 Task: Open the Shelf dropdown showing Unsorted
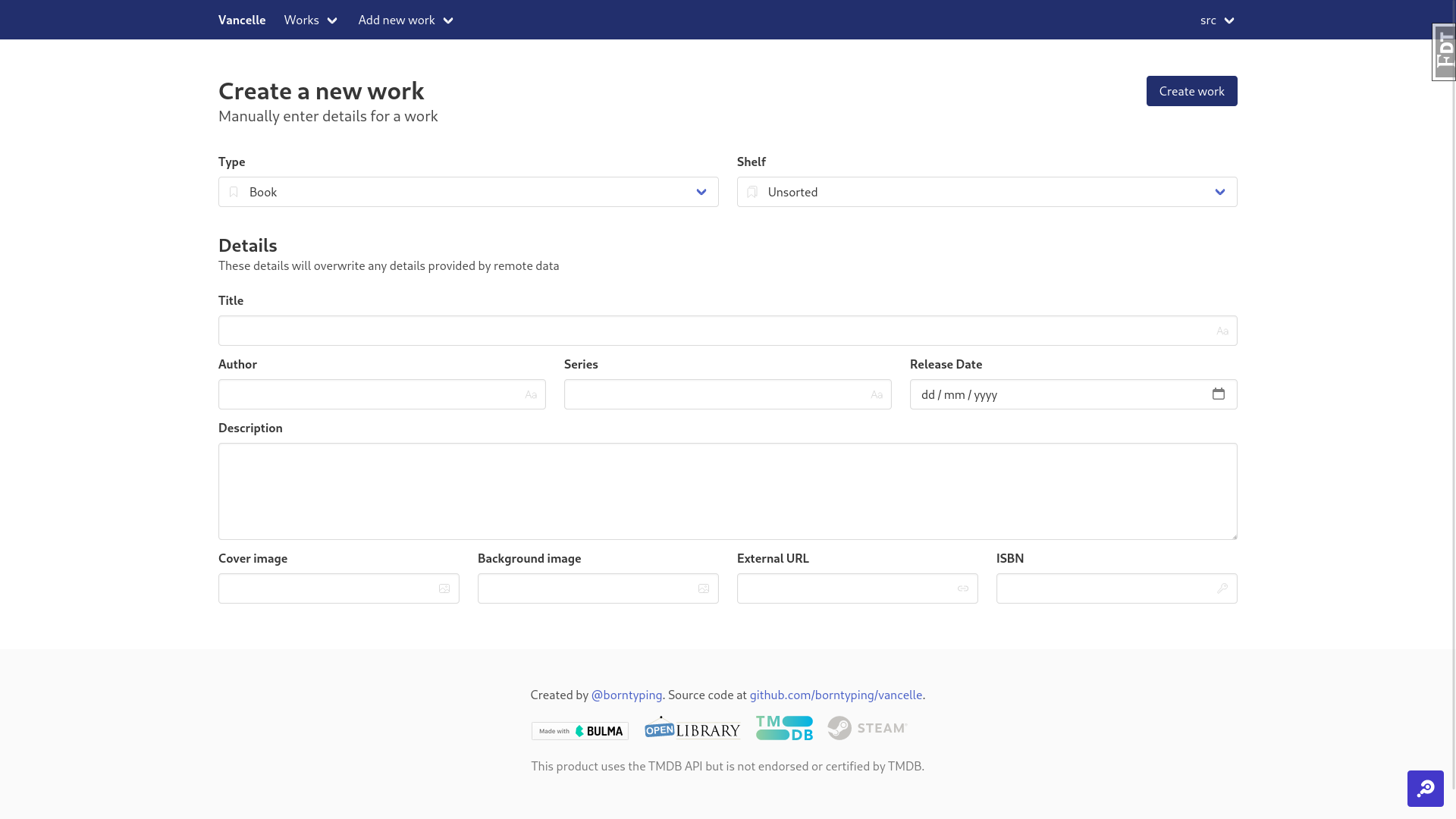pos(987,192)
